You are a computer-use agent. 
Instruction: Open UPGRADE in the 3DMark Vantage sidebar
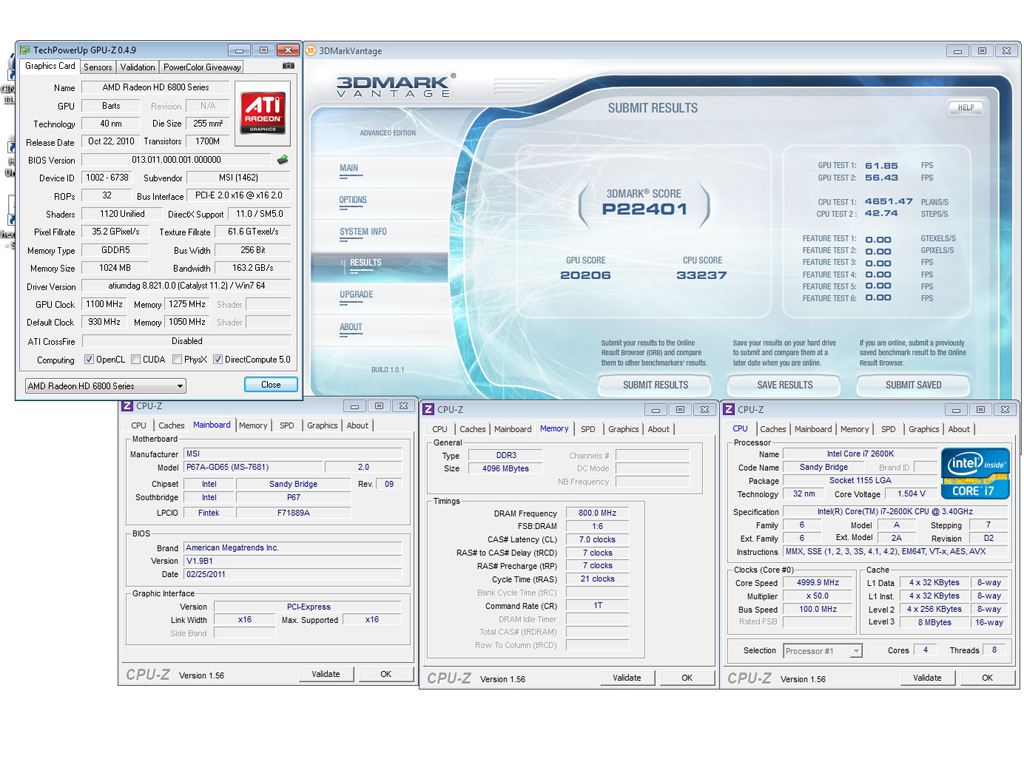[x=356, y=295]
